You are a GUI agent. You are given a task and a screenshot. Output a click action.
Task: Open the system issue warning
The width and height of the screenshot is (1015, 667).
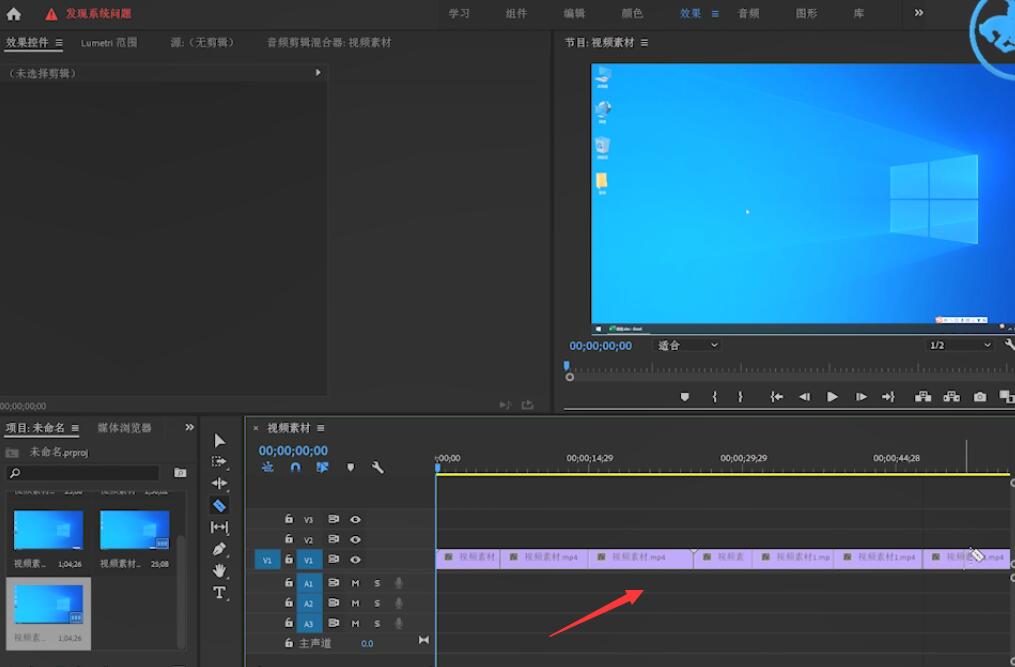(x=88, y=14)
